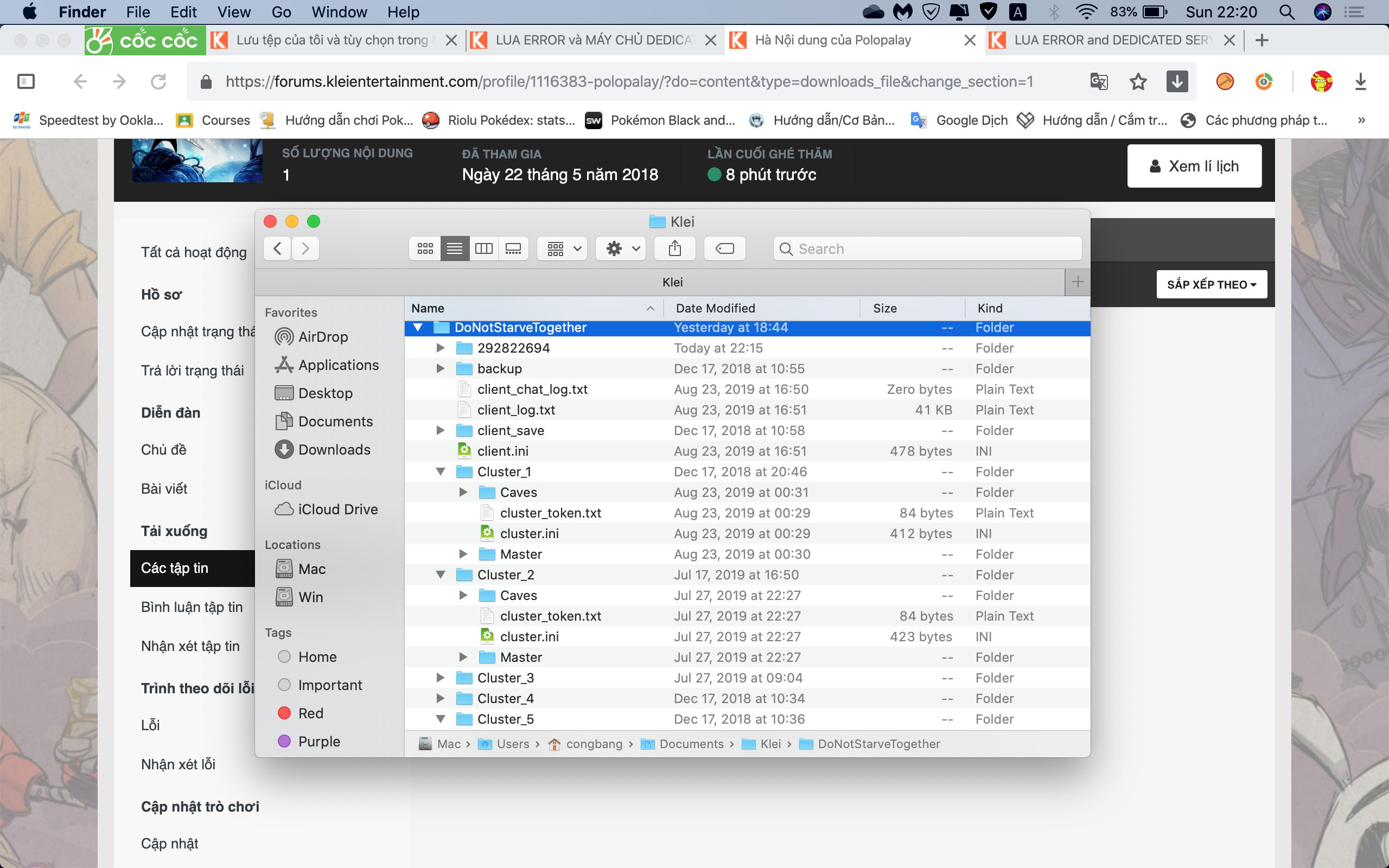The height and width of the screenshot is (868, 1389).
Task: Open the Finder action gear dropdown
Action: [621, 248]
